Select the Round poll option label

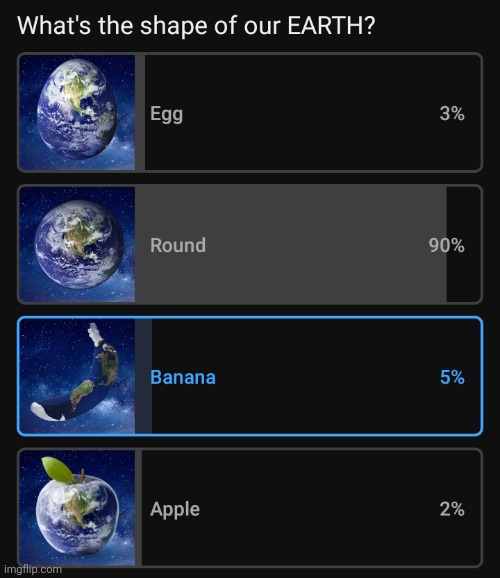(178, 245)
